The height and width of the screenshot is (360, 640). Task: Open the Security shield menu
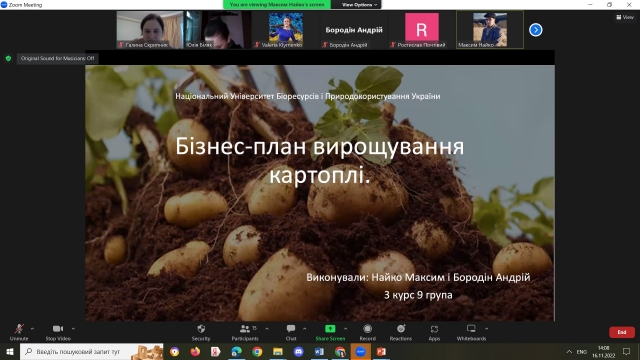point(201,332)
